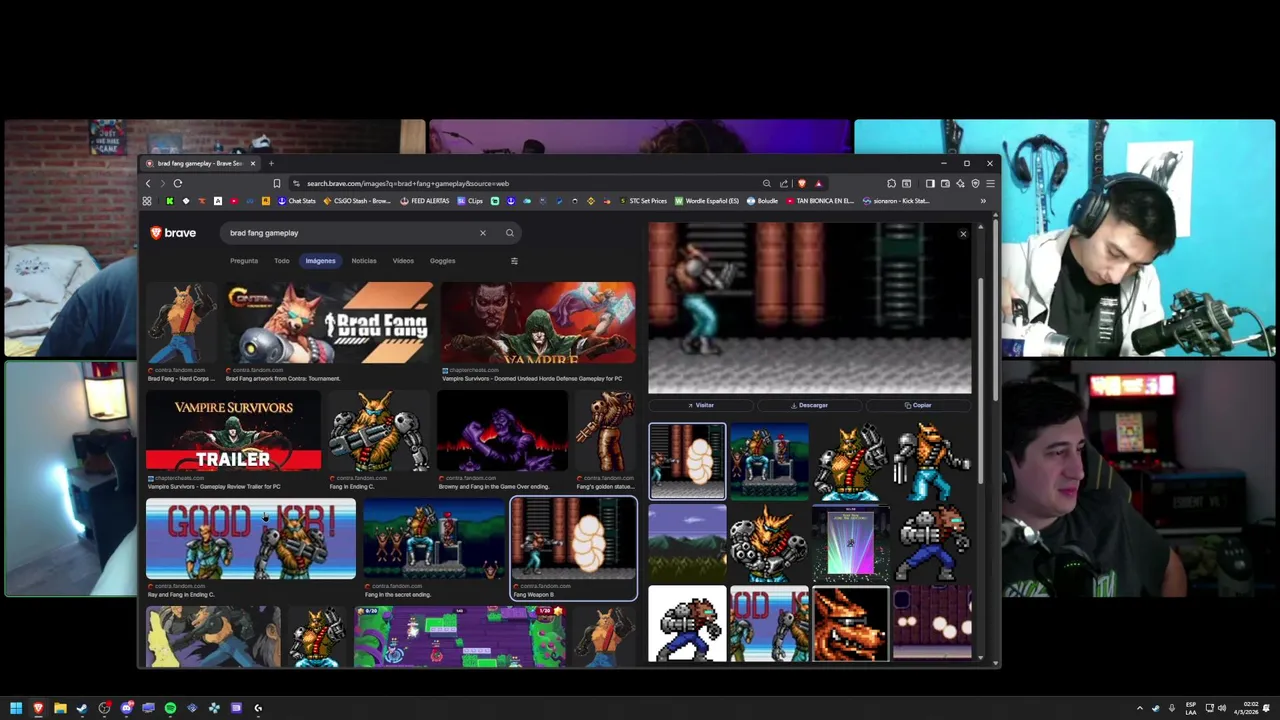The image size is (1280, 720).
Task: Click the 'brad fang gameplay' browser tab
Action: click(200, 163)
